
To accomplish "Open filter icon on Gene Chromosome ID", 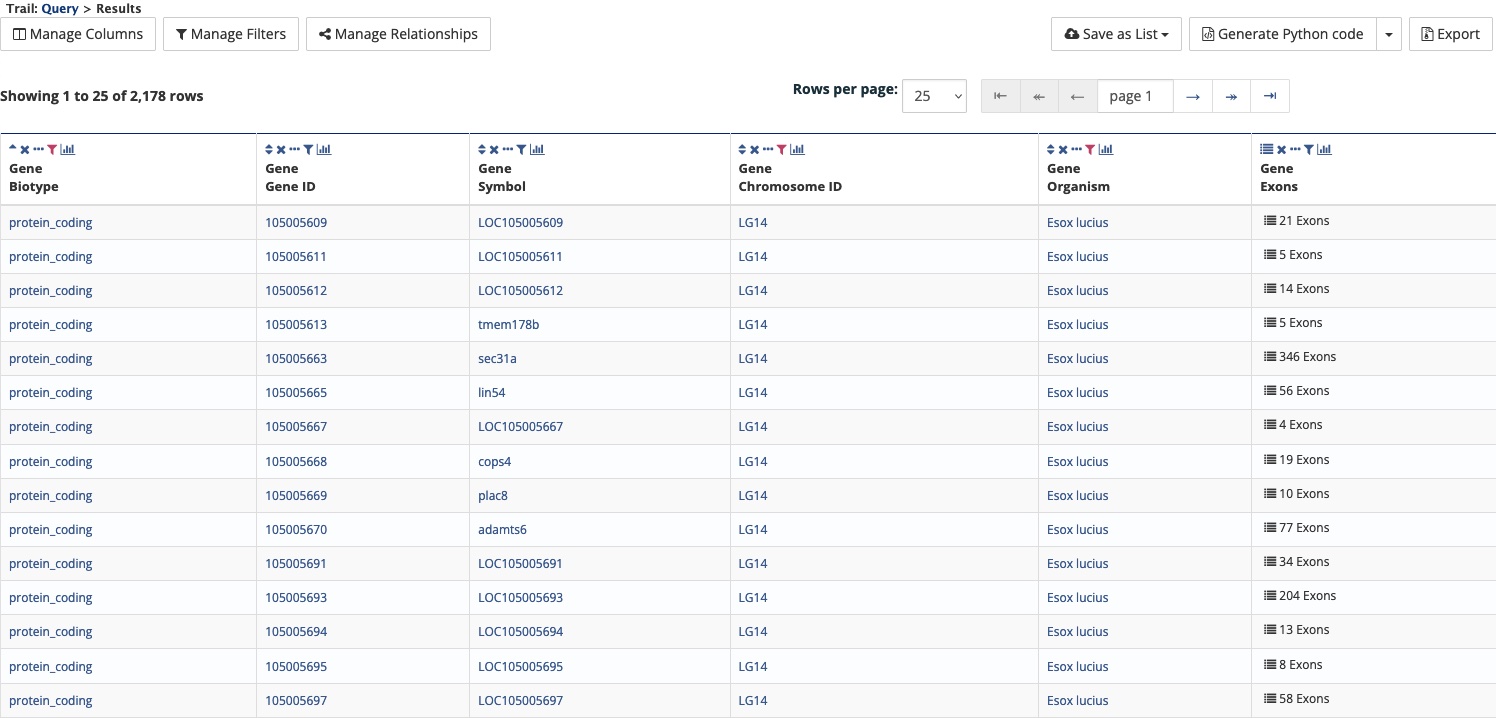I will 782,150.
